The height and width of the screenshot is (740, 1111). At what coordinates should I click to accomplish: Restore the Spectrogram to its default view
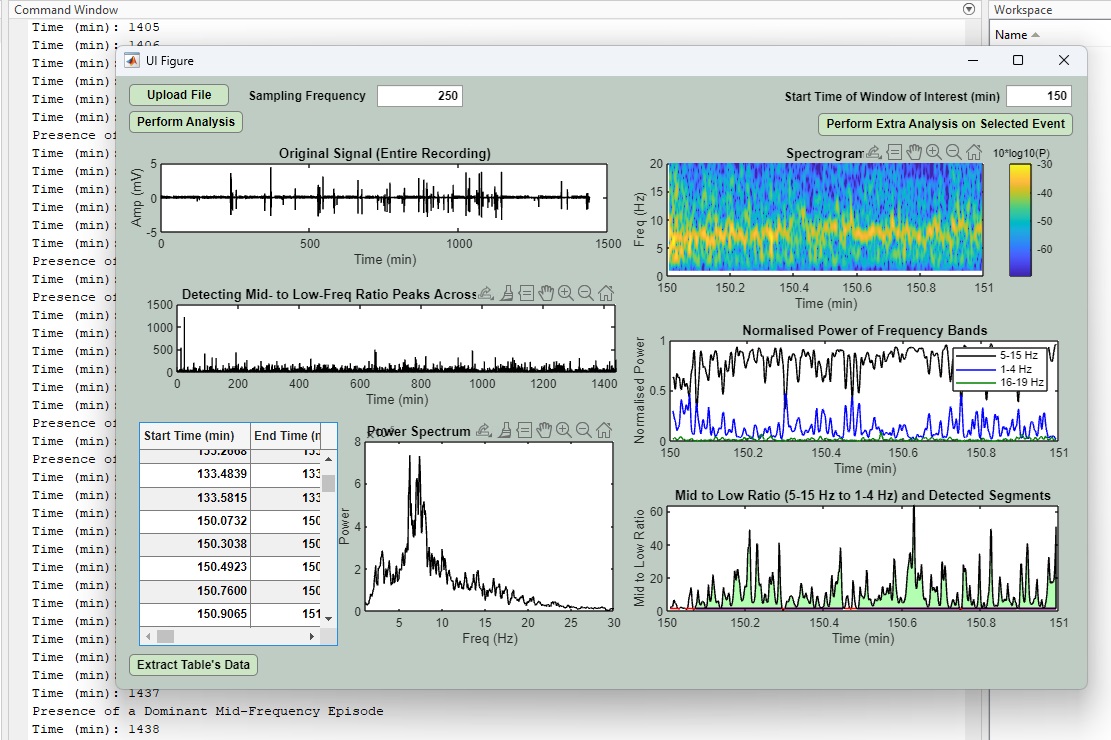973,152
